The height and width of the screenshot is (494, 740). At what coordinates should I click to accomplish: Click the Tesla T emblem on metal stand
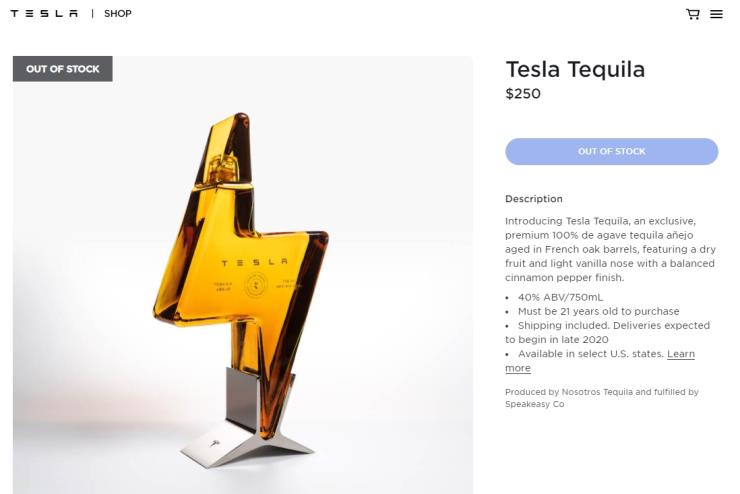coord(213,441)
